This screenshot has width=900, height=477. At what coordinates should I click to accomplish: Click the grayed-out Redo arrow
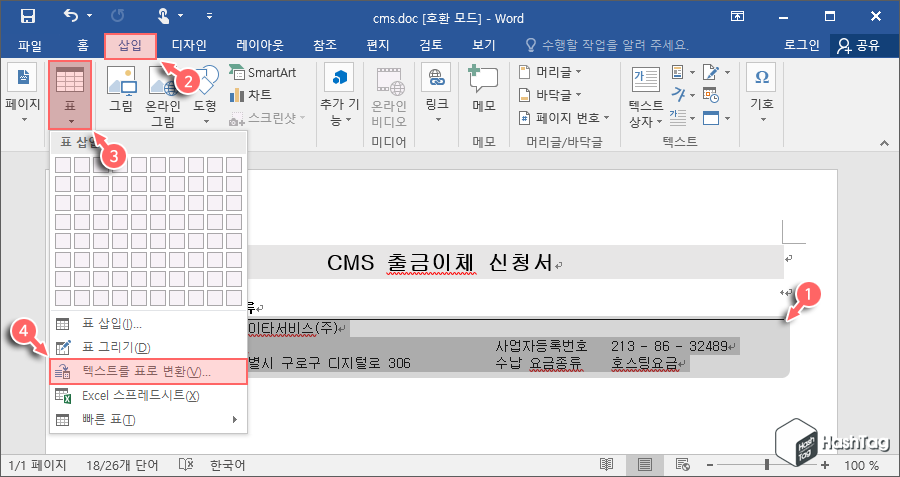(x=118, y=17)
